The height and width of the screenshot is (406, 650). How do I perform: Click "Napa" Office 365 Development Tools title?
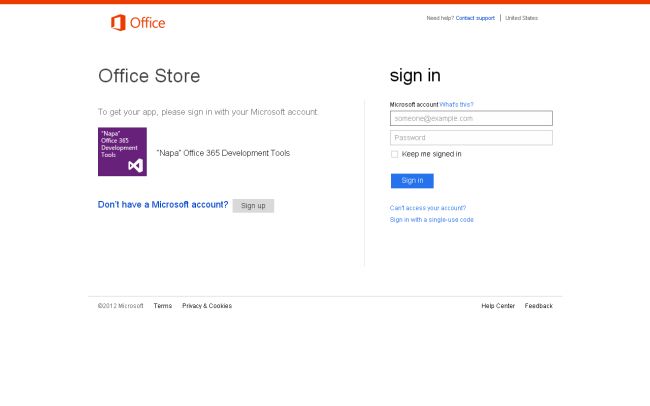(223, 153)
